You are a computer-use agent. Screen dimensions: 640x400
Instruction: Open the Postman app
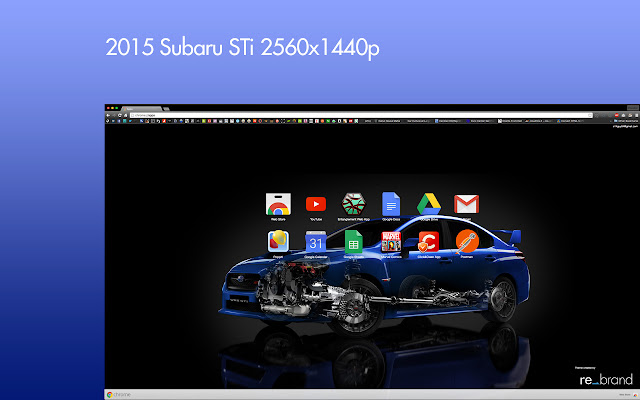(467, 241)
